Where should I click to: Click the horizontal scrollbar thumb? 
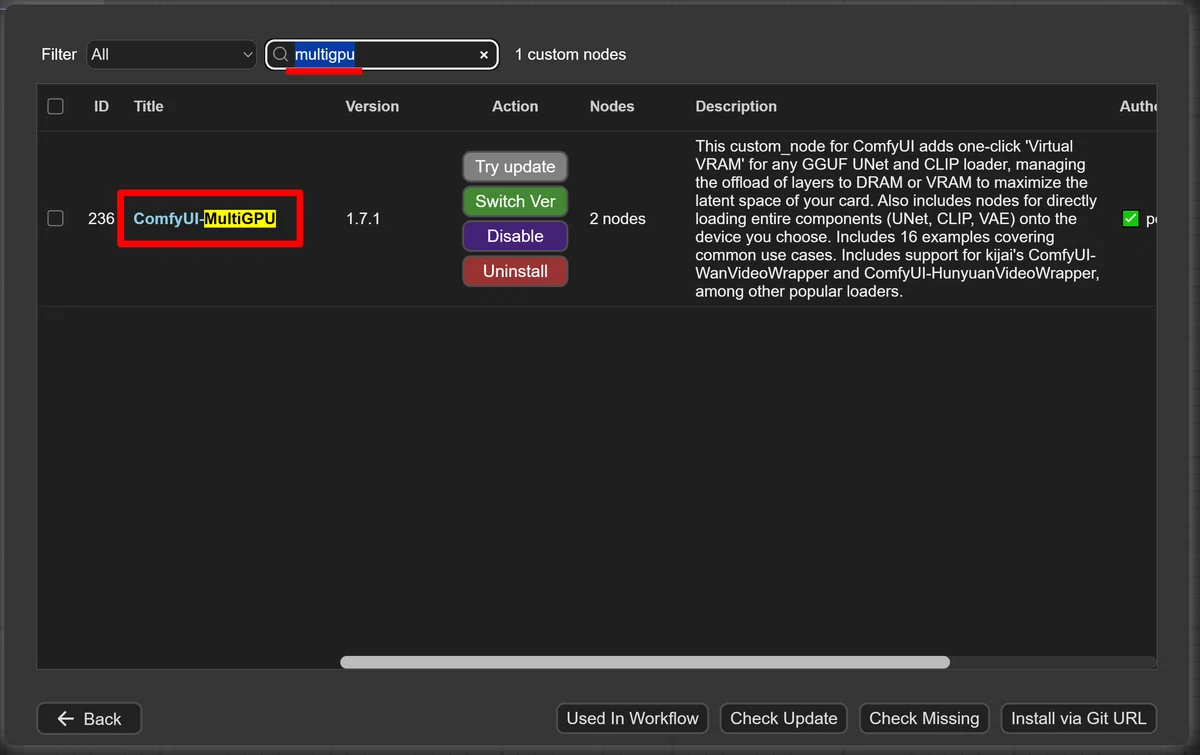645,662
